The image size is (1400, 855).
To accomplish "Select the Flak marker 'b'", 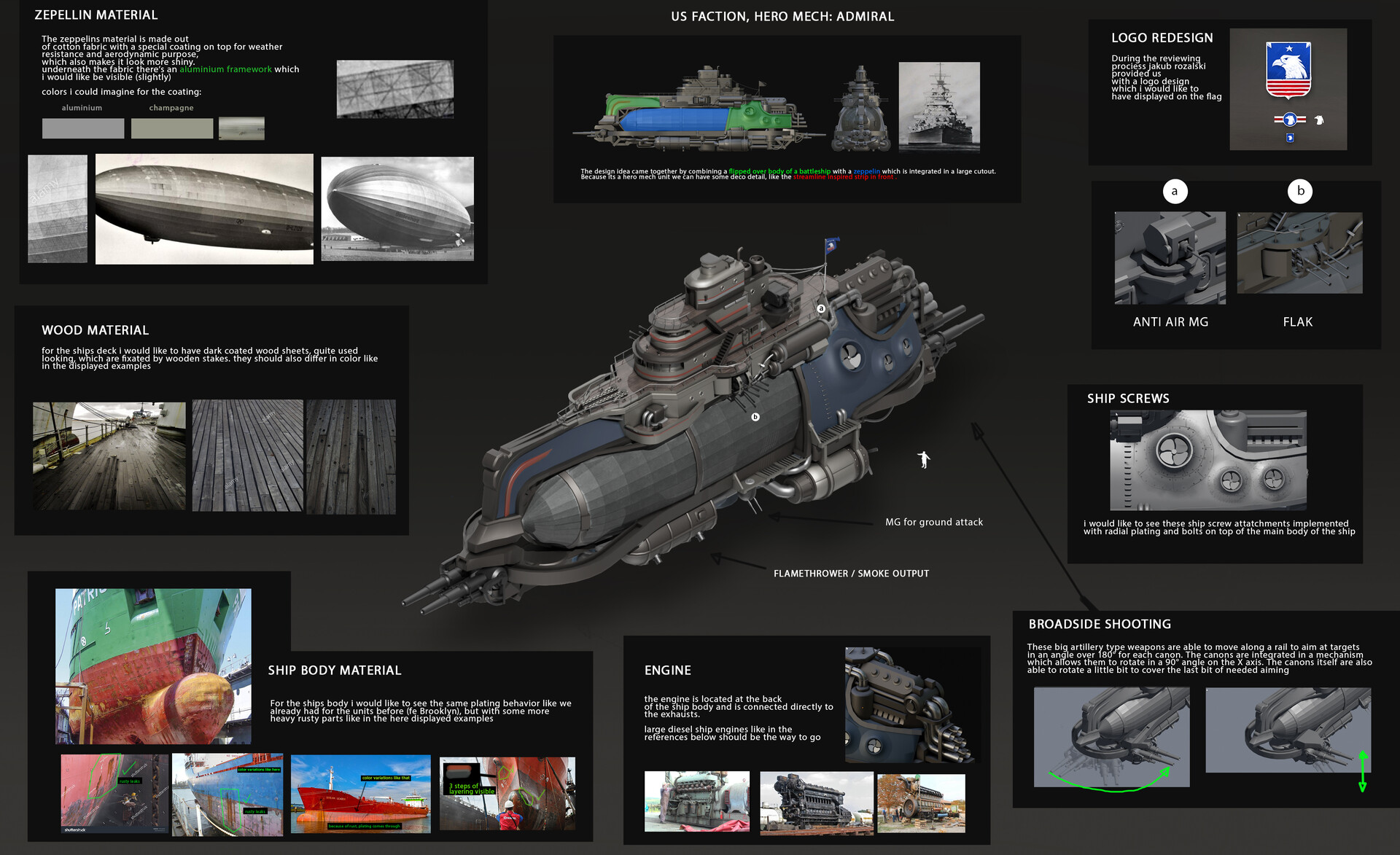I will tap(1300, 191).
